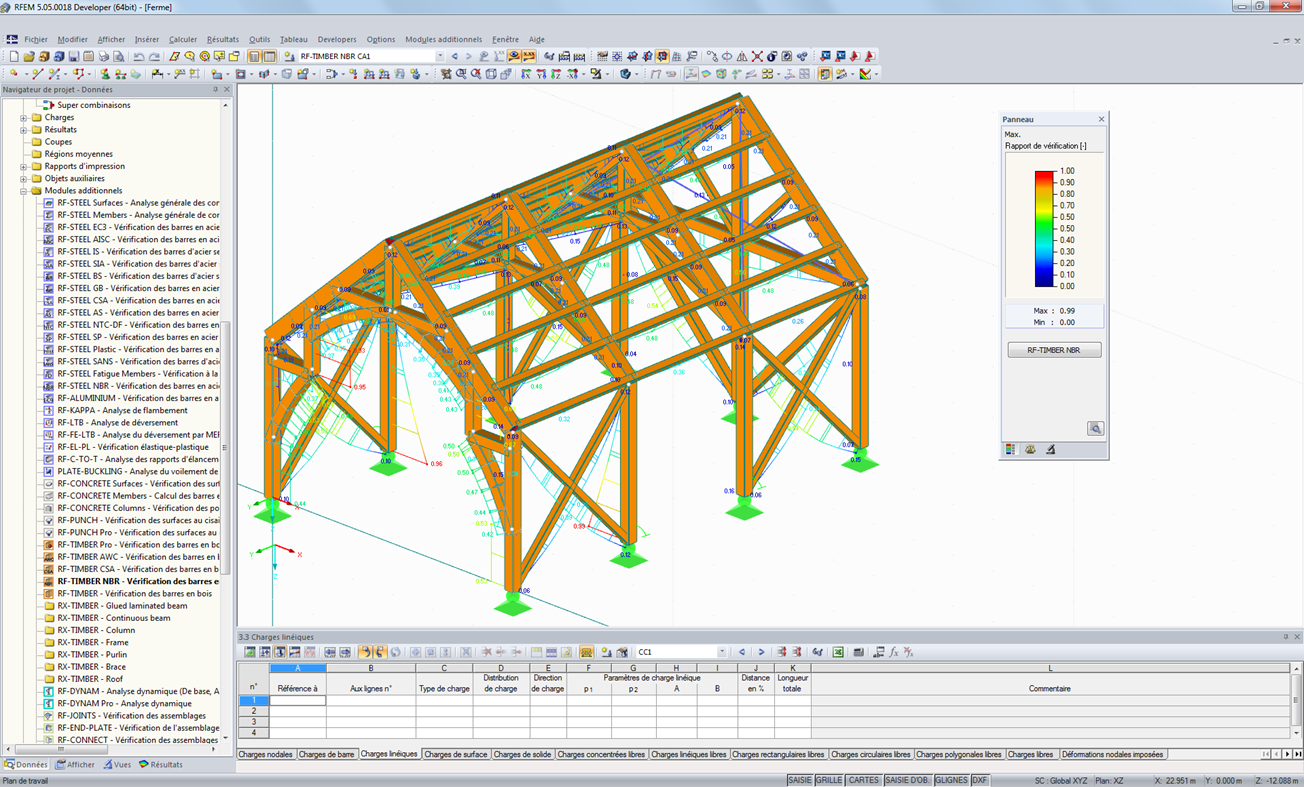Click the Référence à input cell in row 1
This screenshot has width=1304, height=787.
click(x=297, y=700)
